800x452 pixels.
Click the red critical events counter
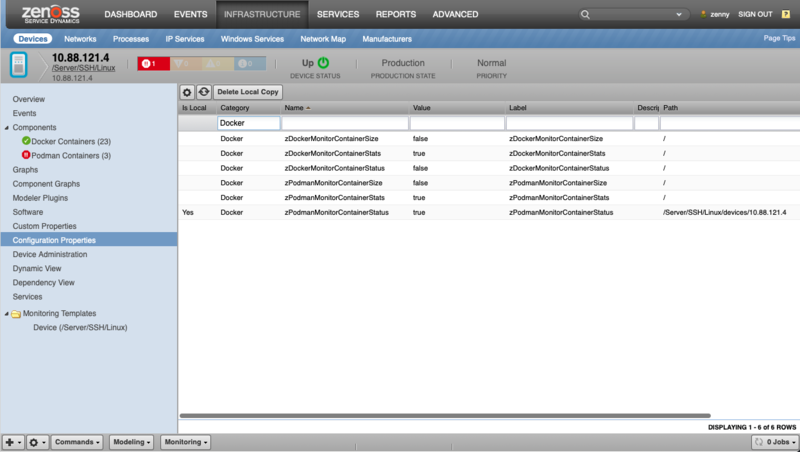click(154, 63)
